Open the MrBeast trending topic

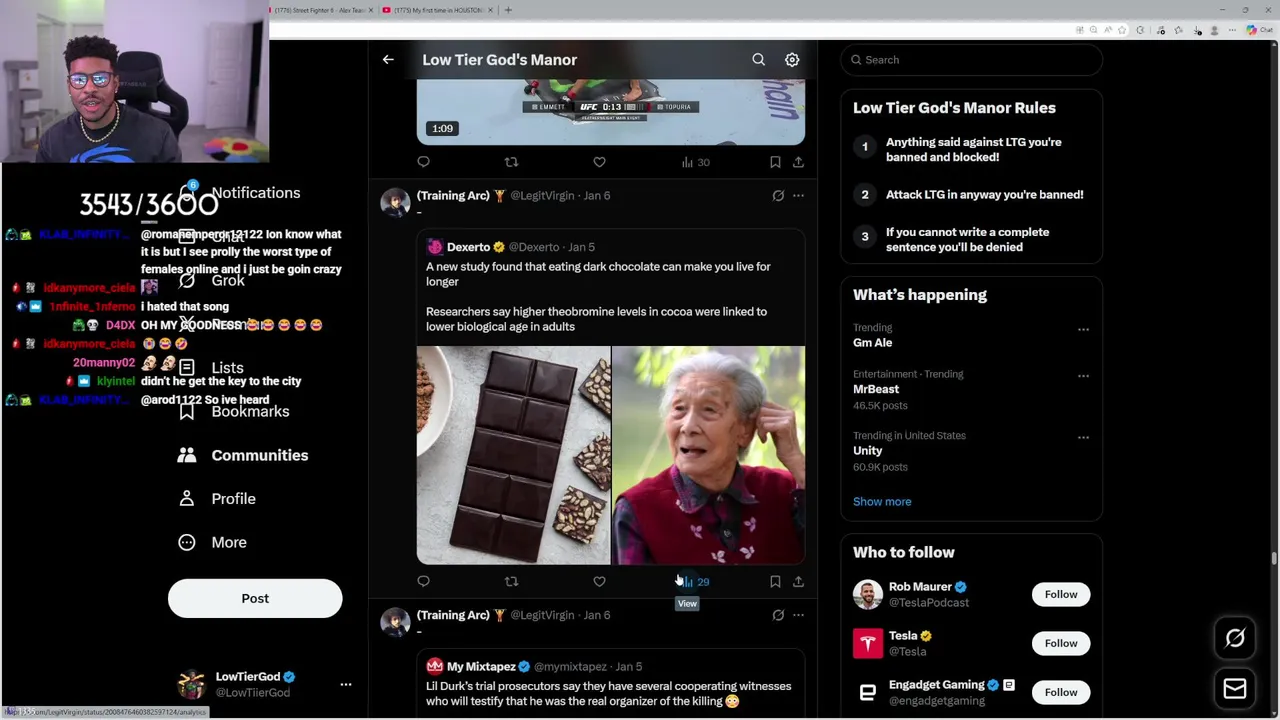point(876,389)
